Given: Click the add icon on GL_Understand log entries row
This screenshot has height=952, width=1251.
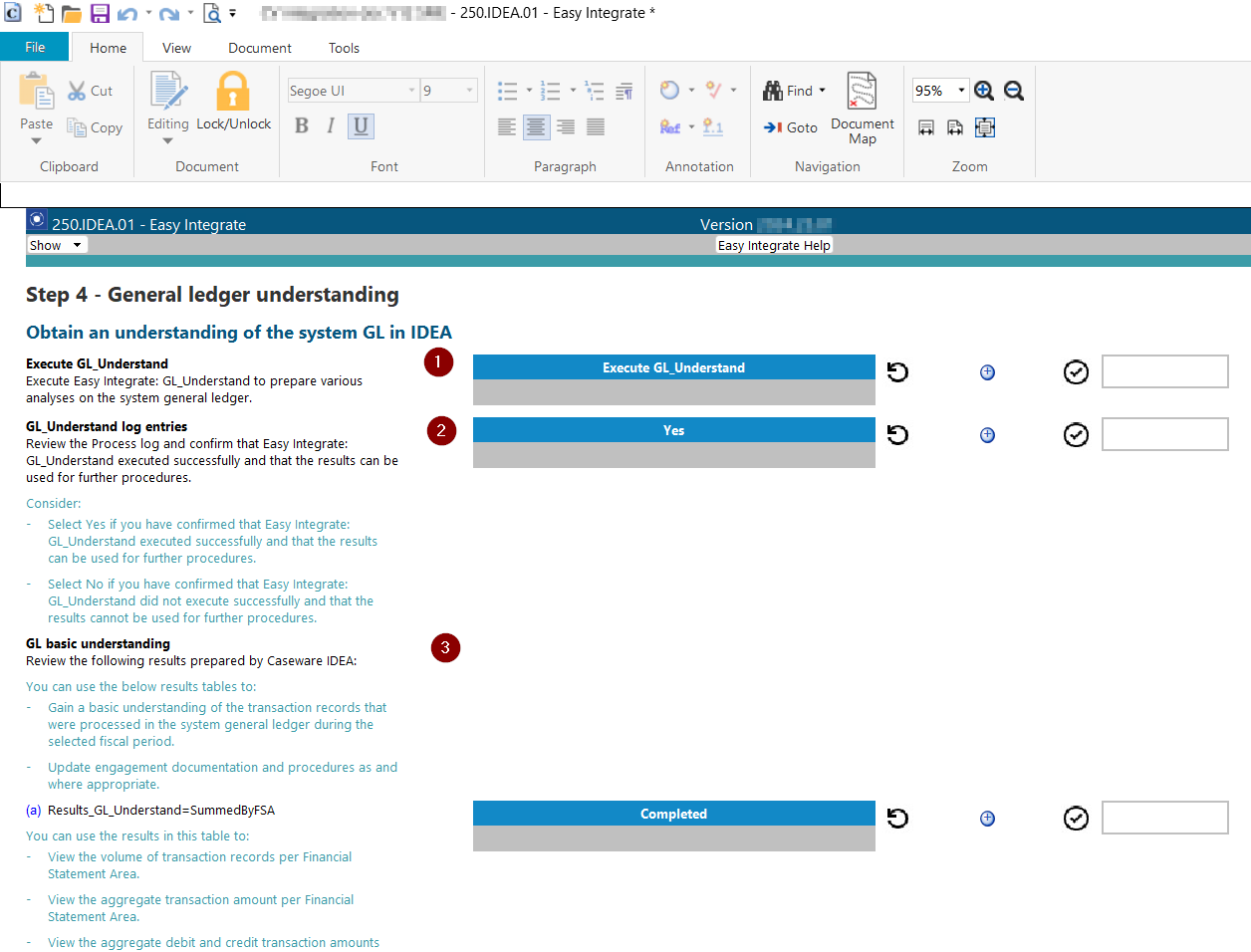Looking at the screenshot, I should coord(987,435).
